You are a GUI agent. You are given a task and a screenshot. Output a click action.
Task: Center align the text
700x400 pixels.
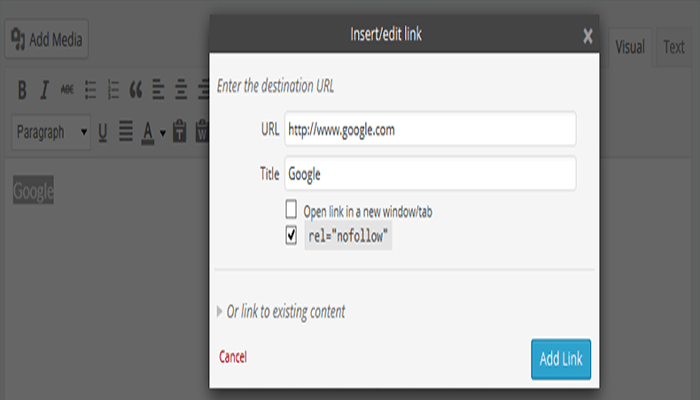click(x=182, y=90)
